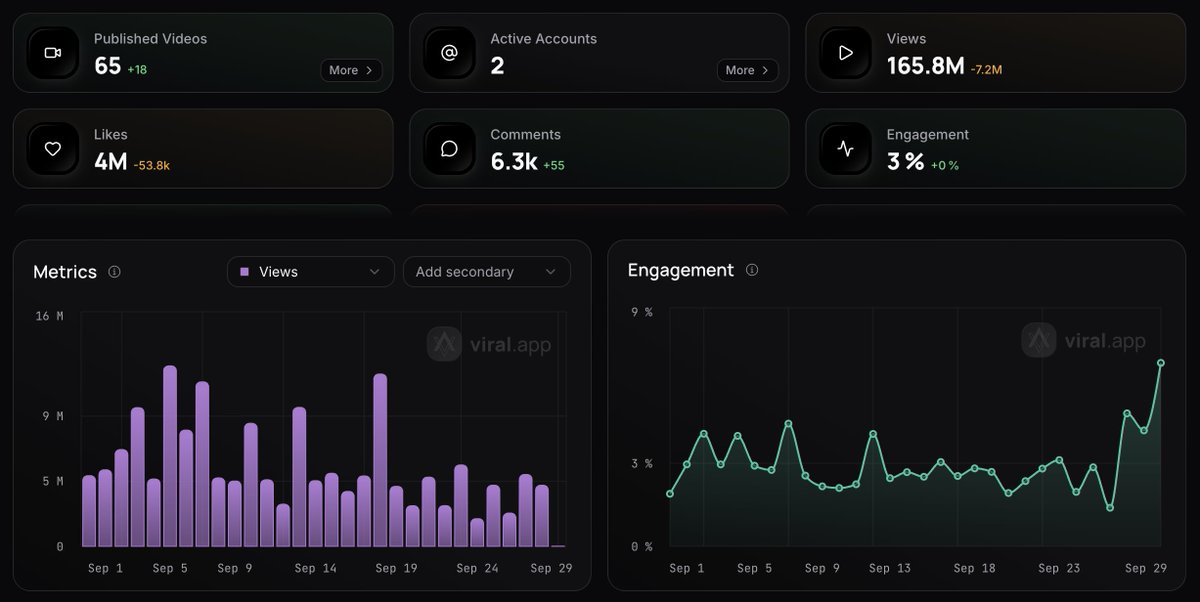This screenshot has width=1200, height=602.
Task: Select the tall Sep 19 views bar
Action: click(x=380, y=461)
